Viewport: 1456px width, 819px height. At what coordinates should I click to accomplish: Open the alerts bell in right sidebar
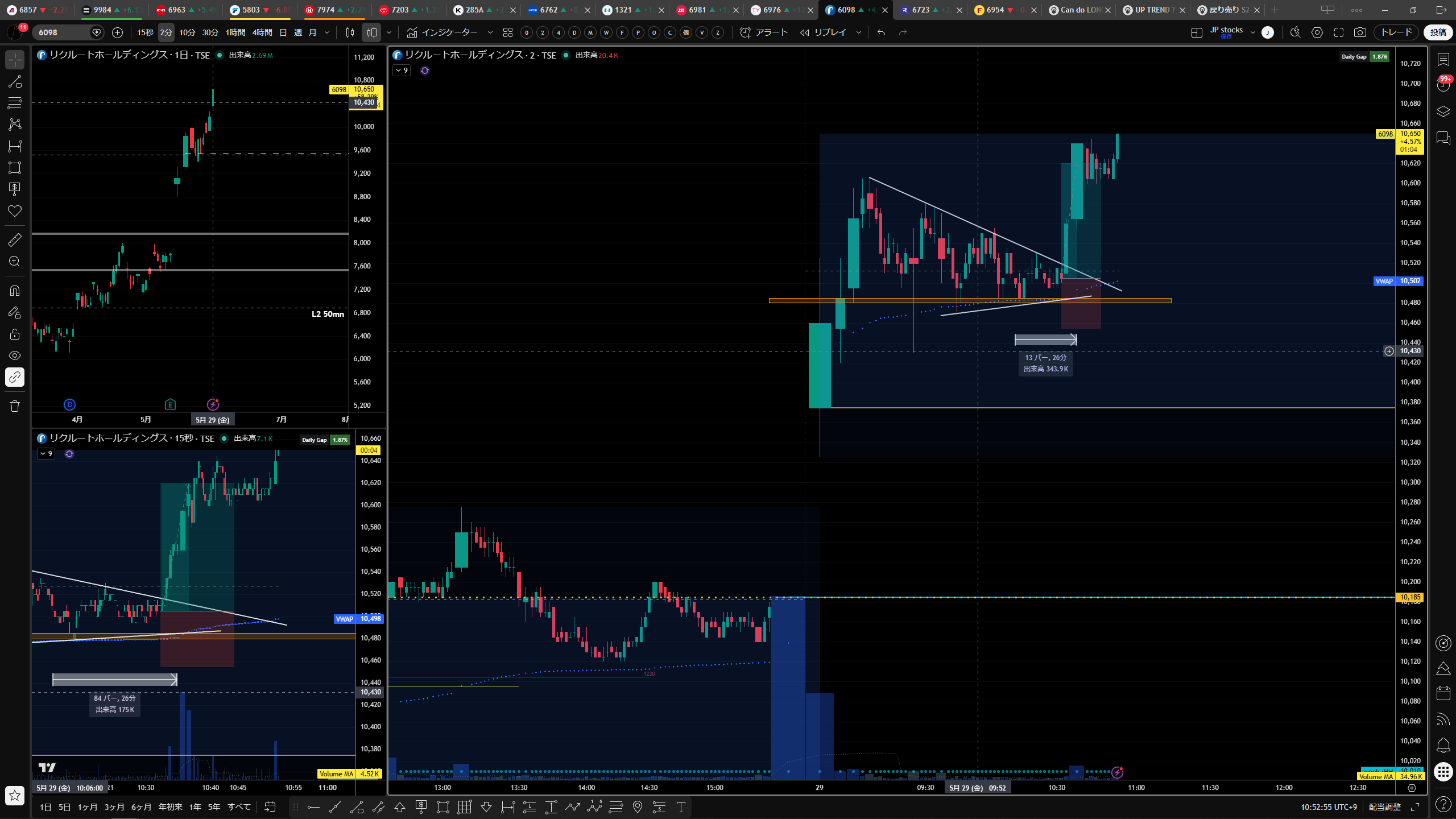pyautogui.click(x=1443, y=744)
